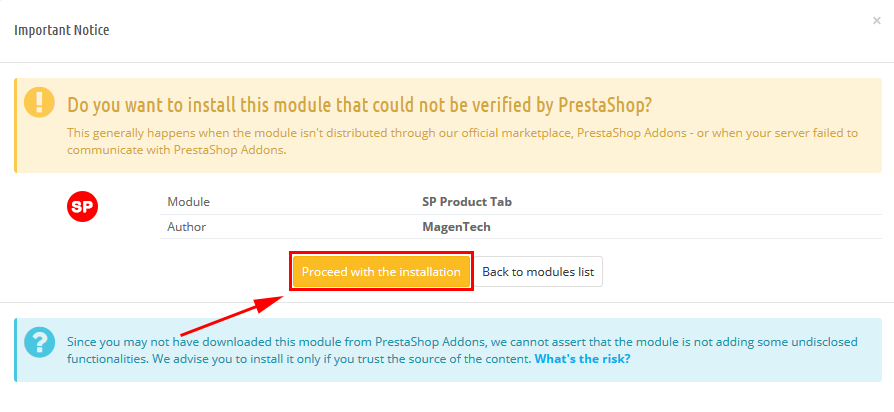894x412 pixels.
Task: Click the Important Notice title
Action: 62,30
